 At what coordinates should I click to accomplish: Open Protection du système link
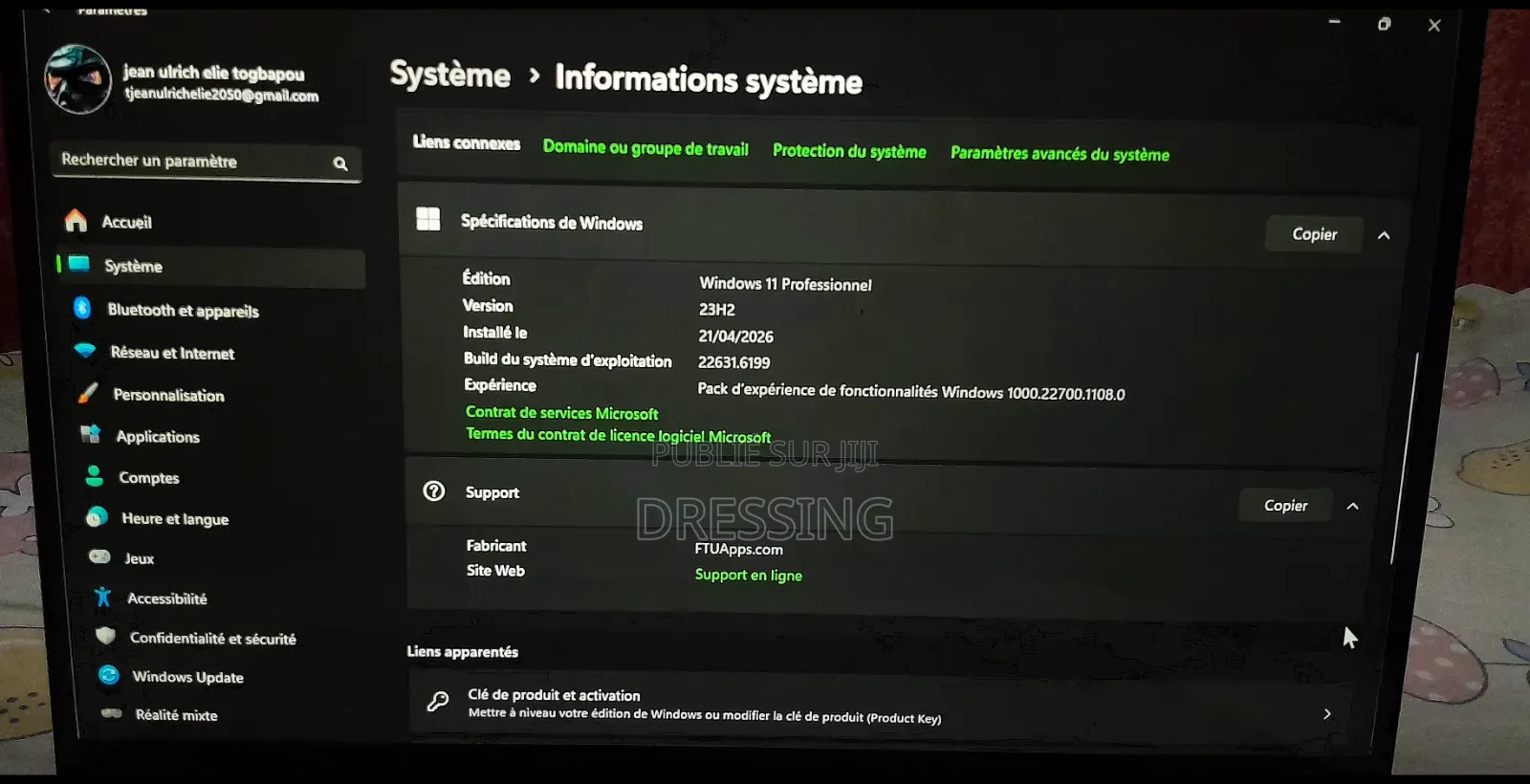tap(849, 151)
